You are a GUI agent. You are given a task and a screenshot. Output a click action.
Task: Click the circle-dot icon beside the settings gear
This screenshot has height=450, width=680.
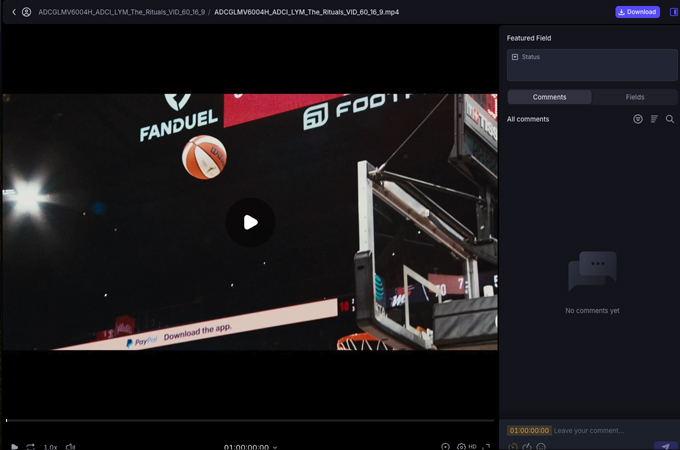[445, 447]
